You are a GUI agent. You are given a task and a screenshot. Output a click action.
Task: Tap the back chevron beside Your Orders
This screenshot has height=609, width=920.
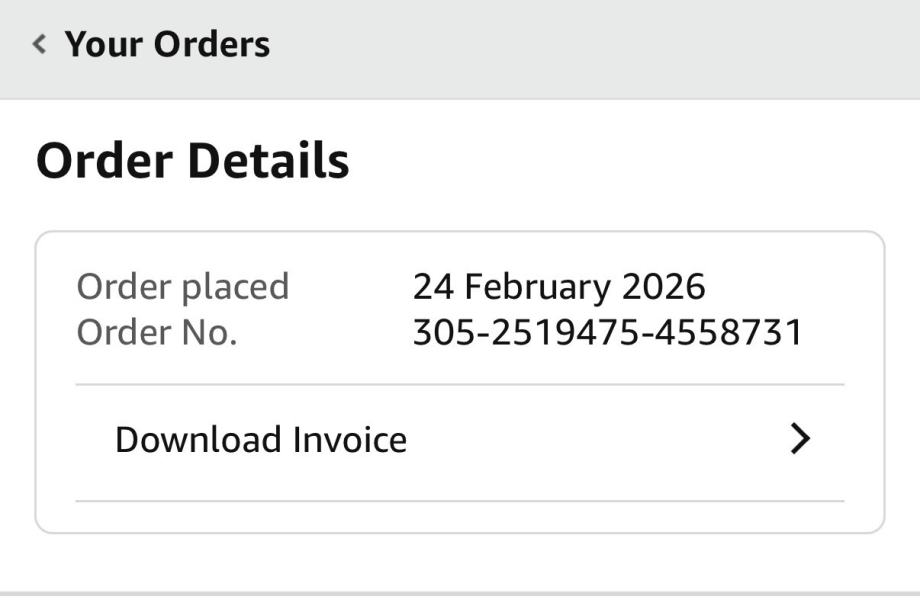tap(39, 44)
